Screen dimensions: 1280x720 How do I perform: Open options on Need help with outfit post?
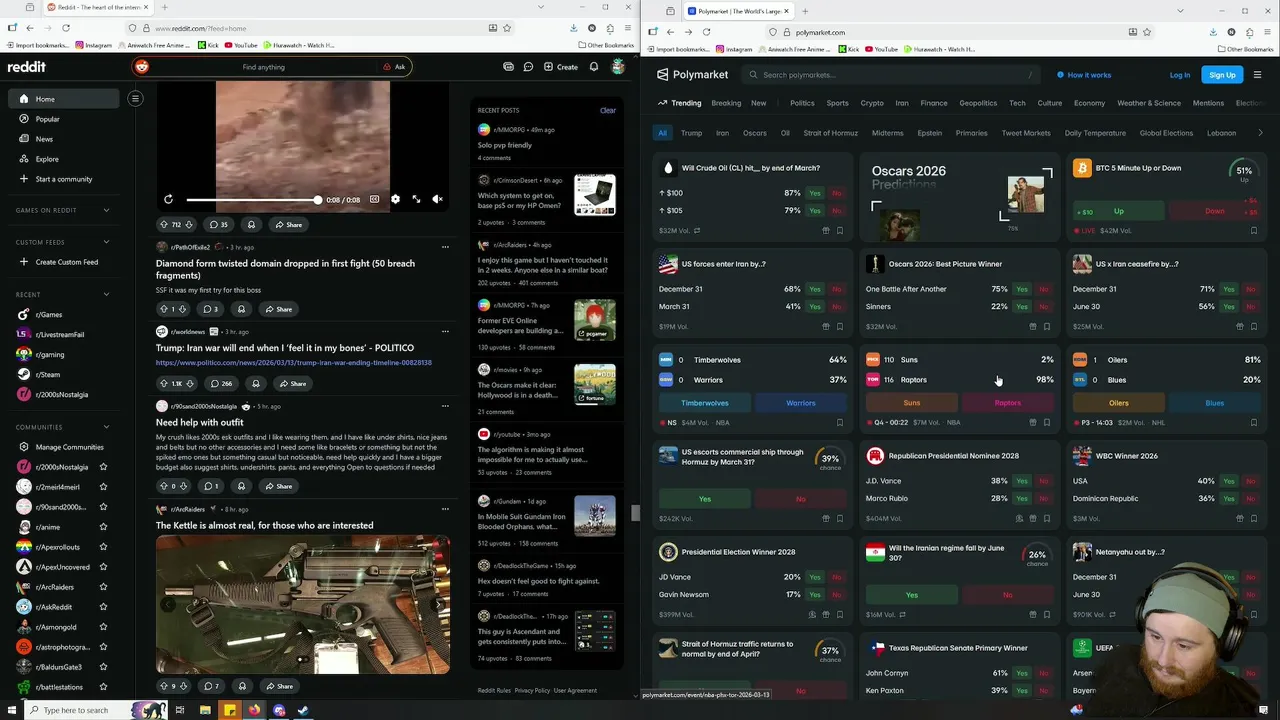(x=445, y=406)
